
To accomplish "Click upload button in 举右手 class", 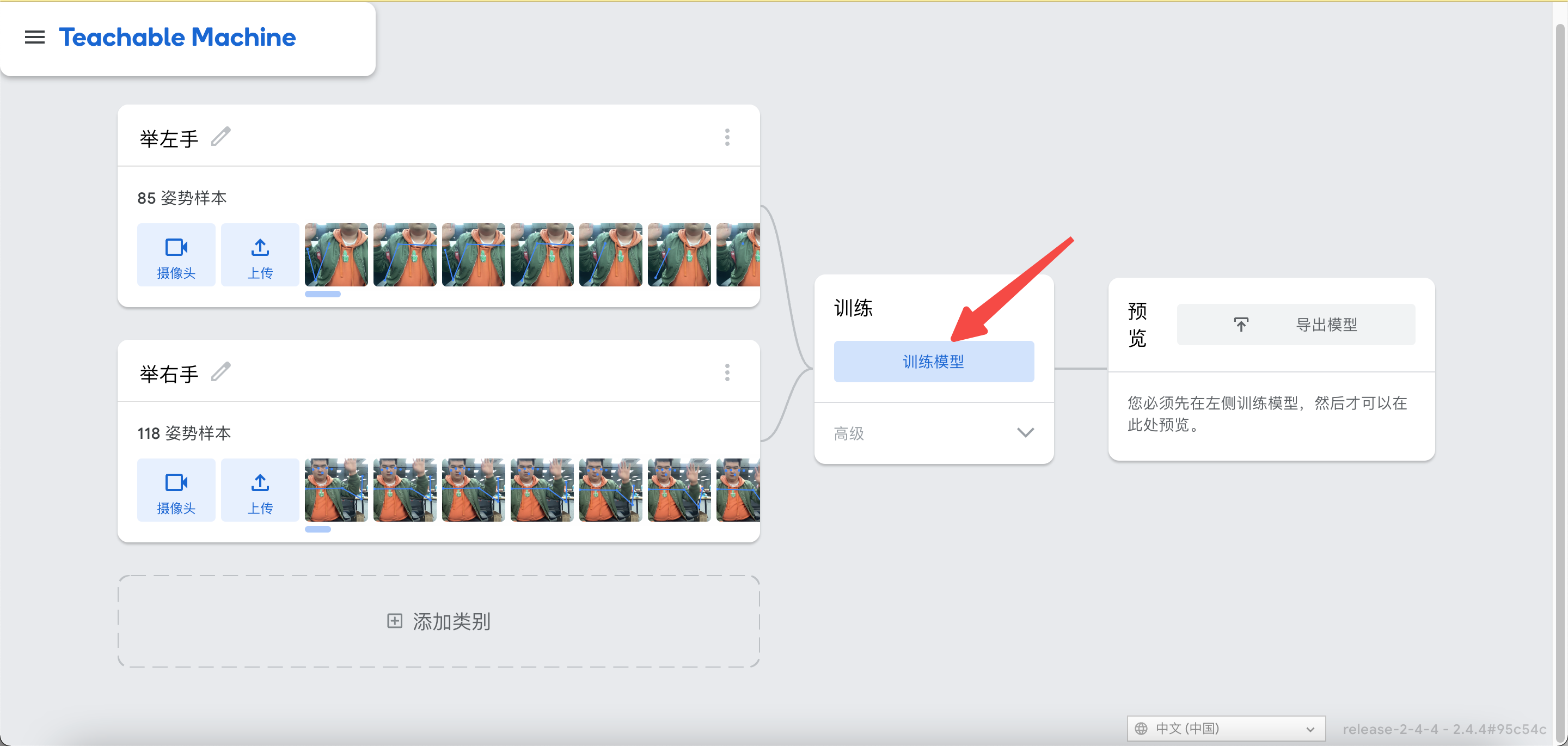I will [x=260, y=490].
